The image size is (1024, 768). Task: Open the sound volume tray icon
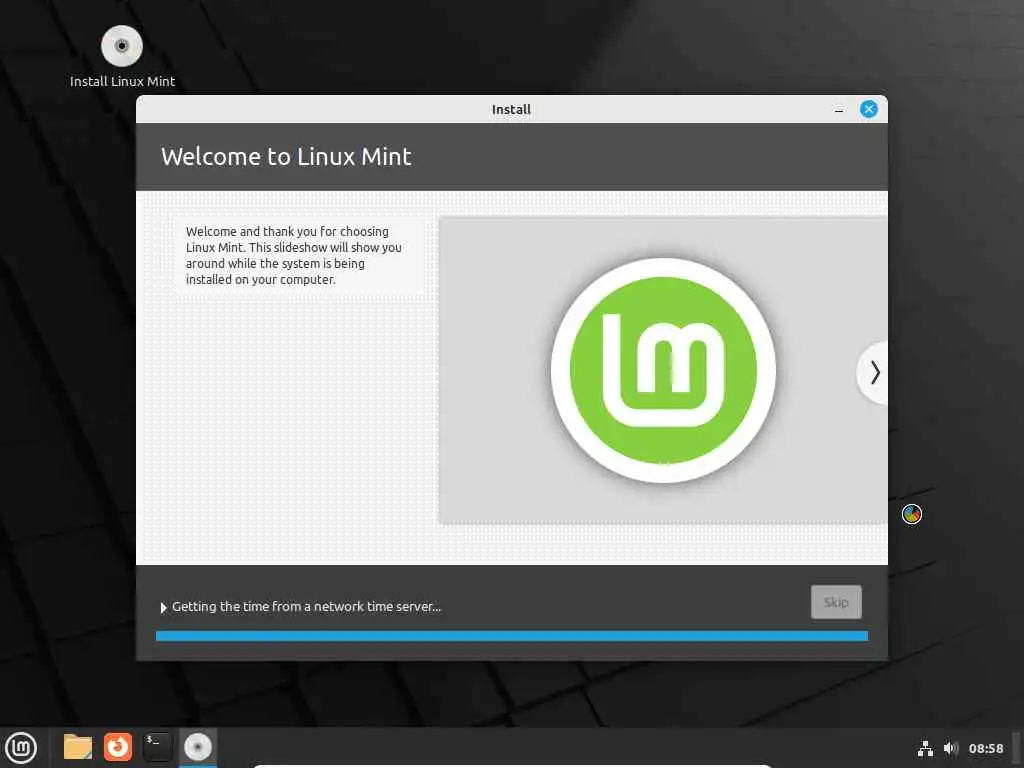tap(951, 748)
